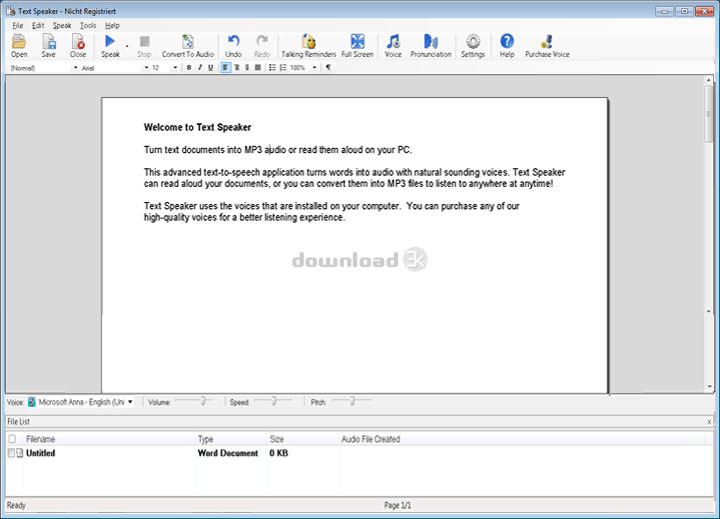
Task: Open the 100% zoom dropdown
Action: [315, 68]
